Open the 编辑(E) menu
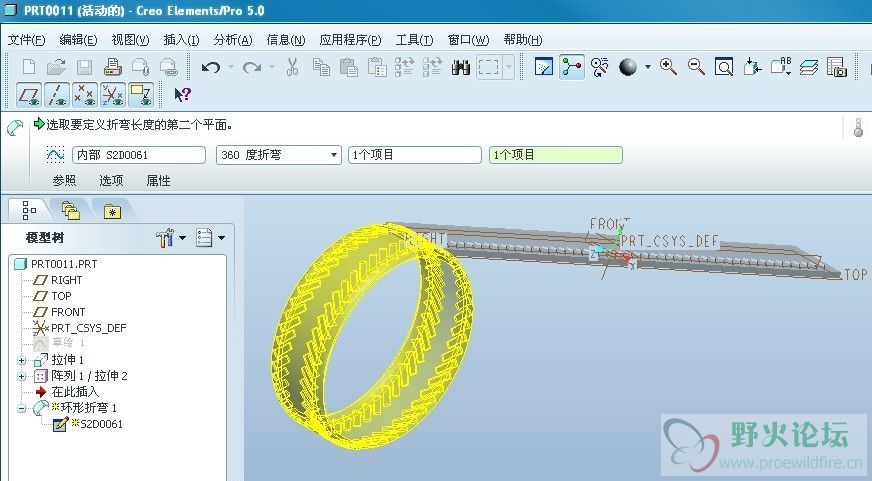This screenshot has height=481, width=872. pos(78,40)
